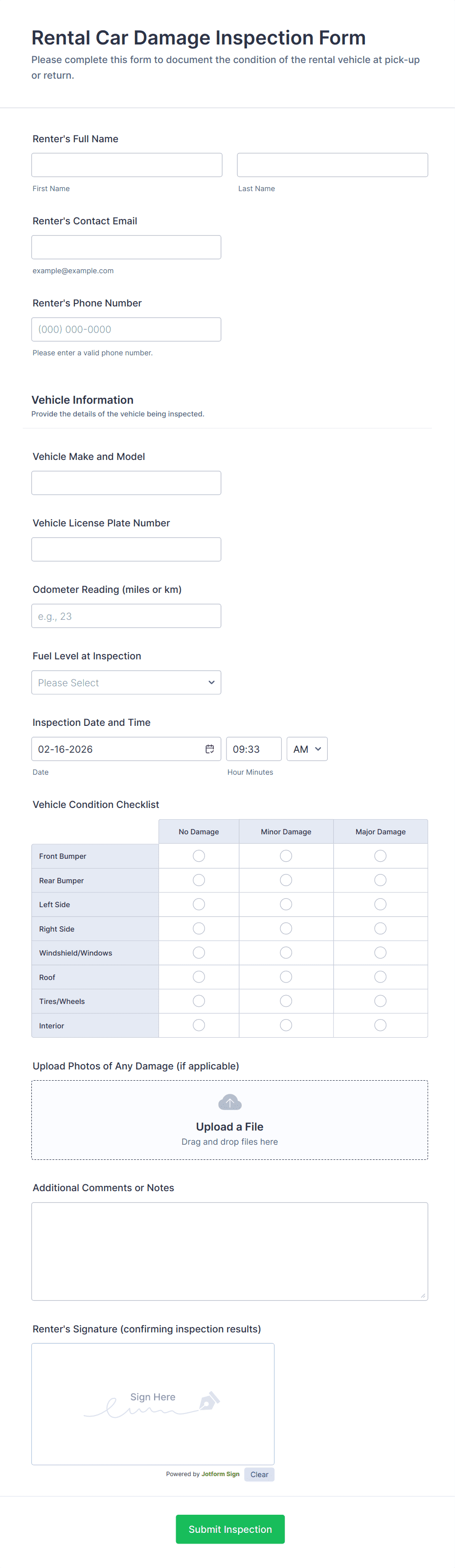Click the Hour Minutes time field
The width and height of the screenshot is (455, 1568).
tap(253, 749)
